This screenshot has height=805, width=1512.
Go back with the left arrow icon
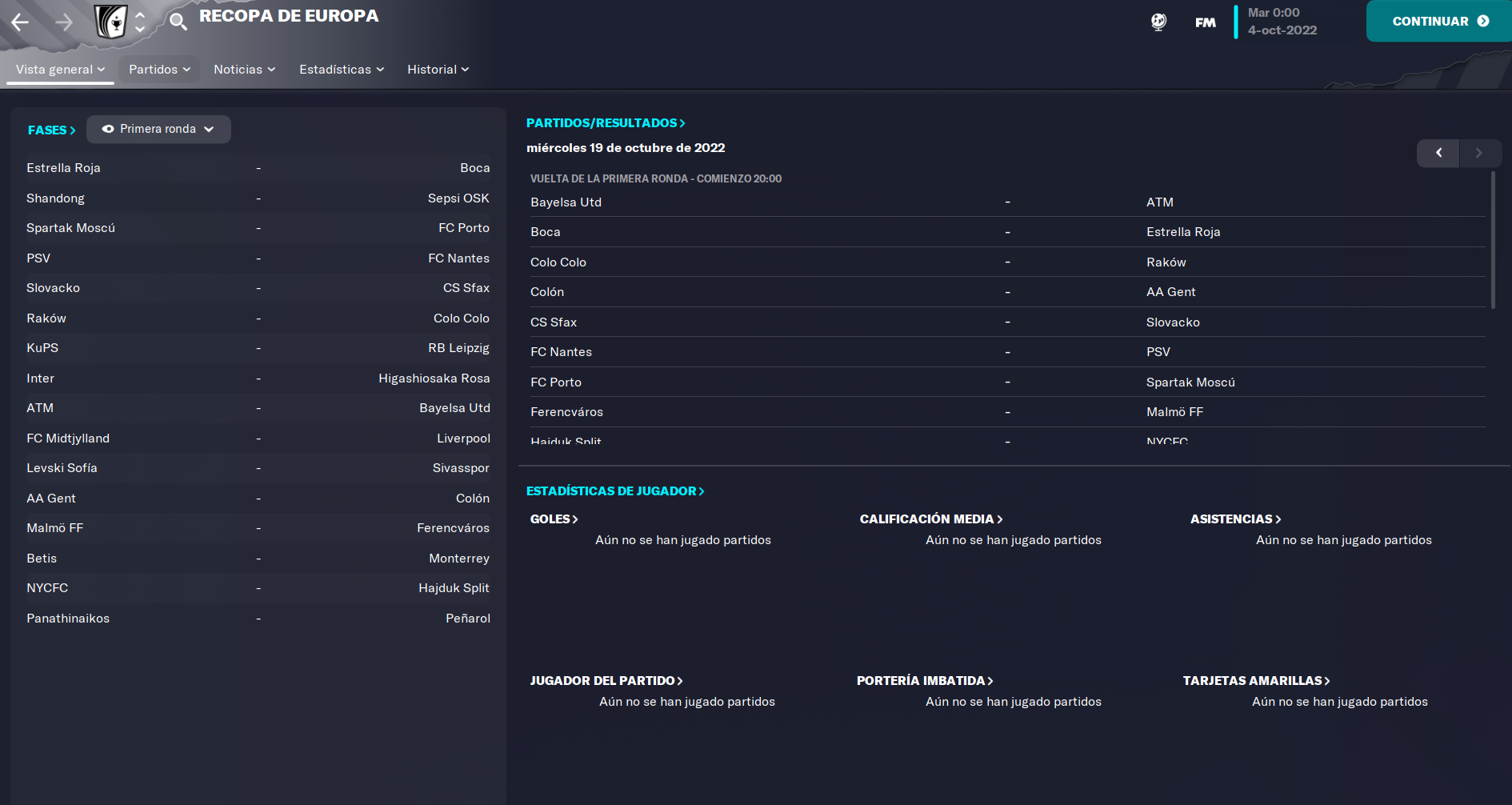pyautogui.click(x=20, y=22)
